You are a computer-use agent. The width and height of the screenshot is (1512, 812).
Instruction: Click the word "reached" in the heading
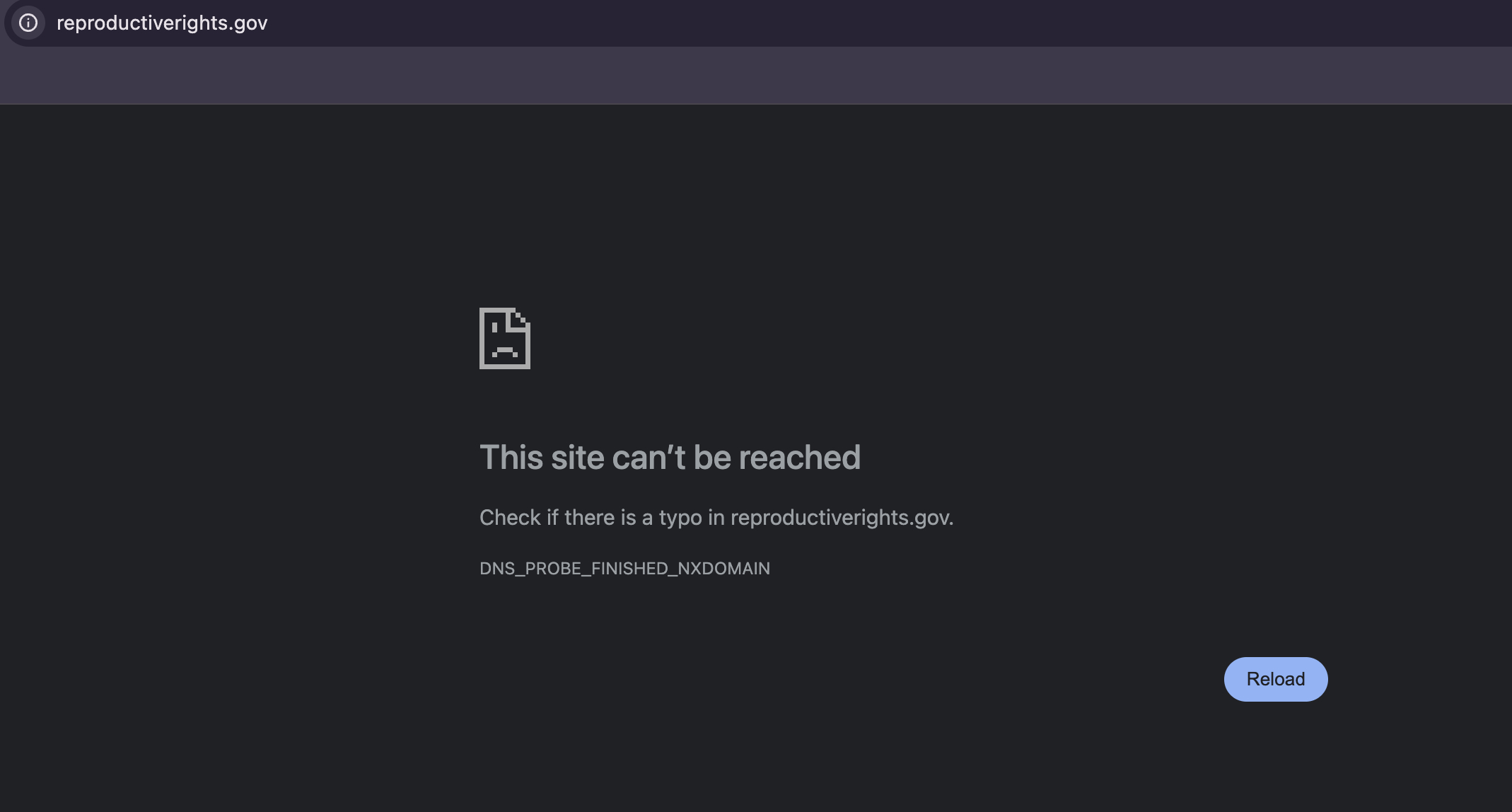point(799,458)
